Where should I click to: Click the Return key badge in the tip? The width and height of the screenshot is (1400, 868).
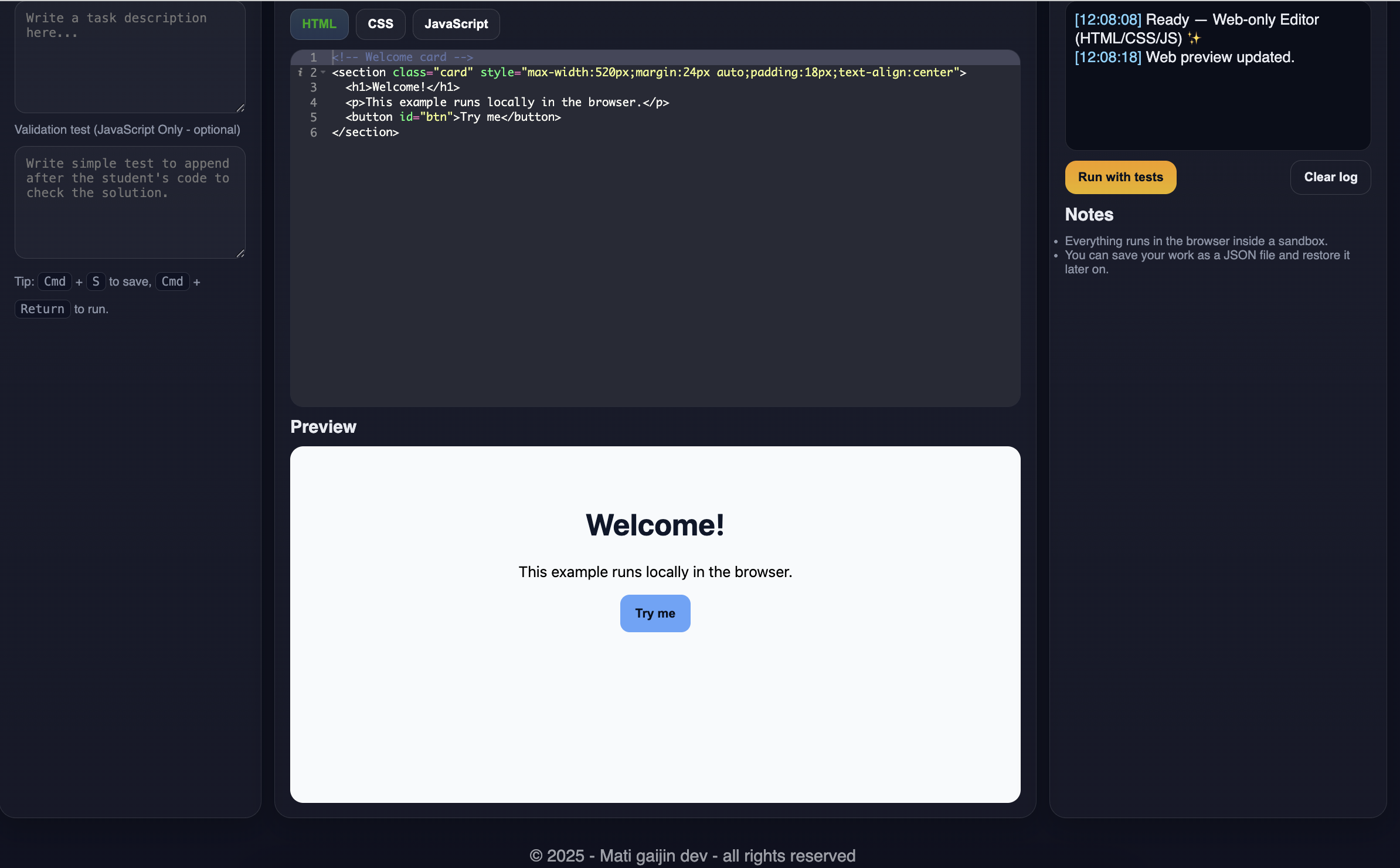point(42,308)
